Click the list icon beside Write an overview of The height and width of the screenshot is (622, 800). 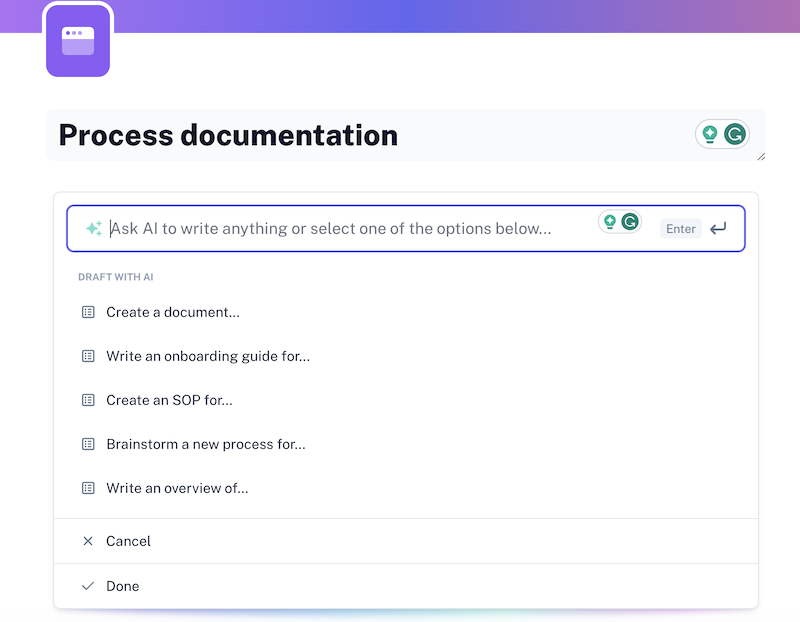tap(88, 488)
